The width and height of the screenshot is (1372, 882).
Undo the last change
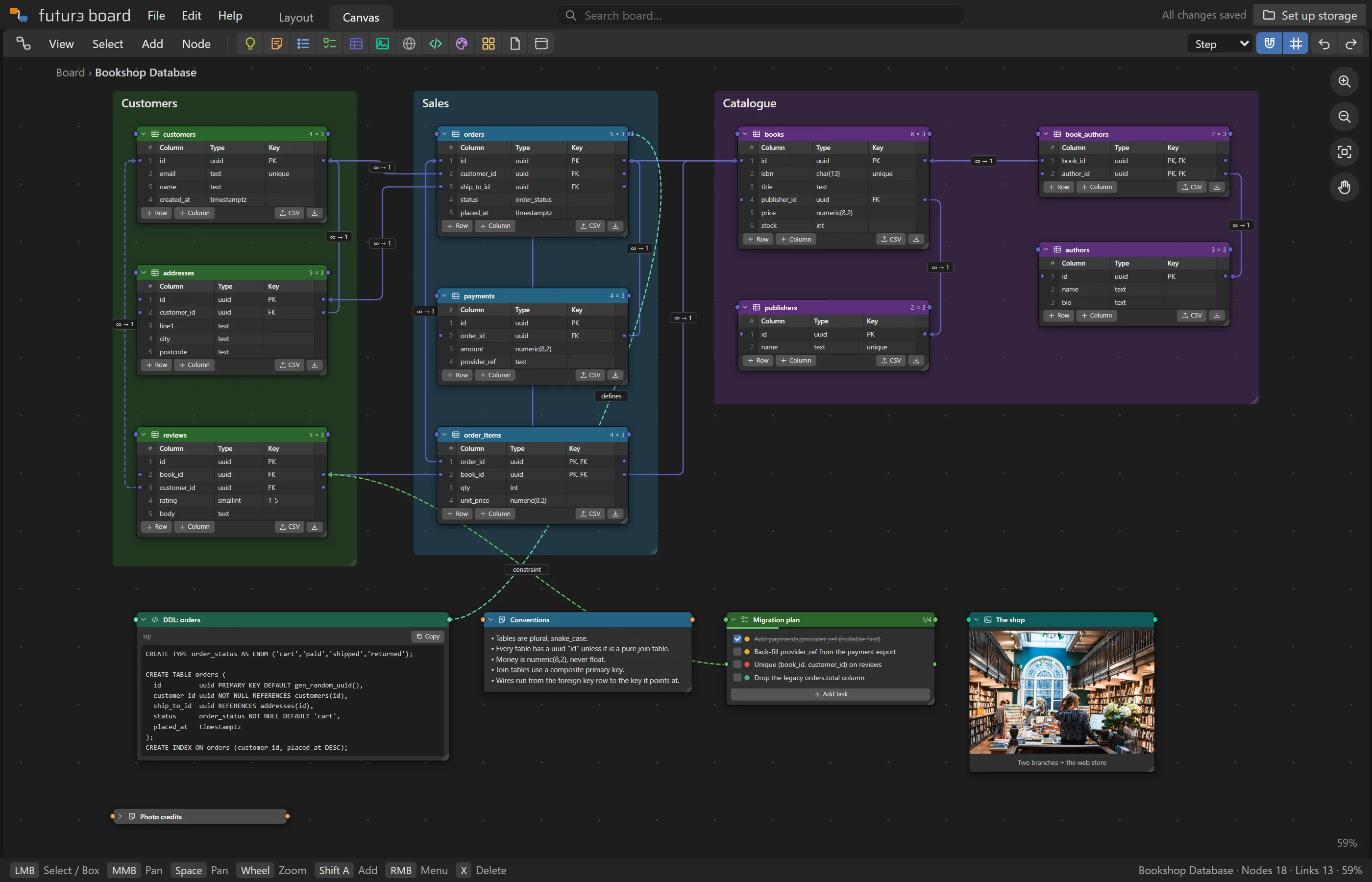pos(1324,44)
